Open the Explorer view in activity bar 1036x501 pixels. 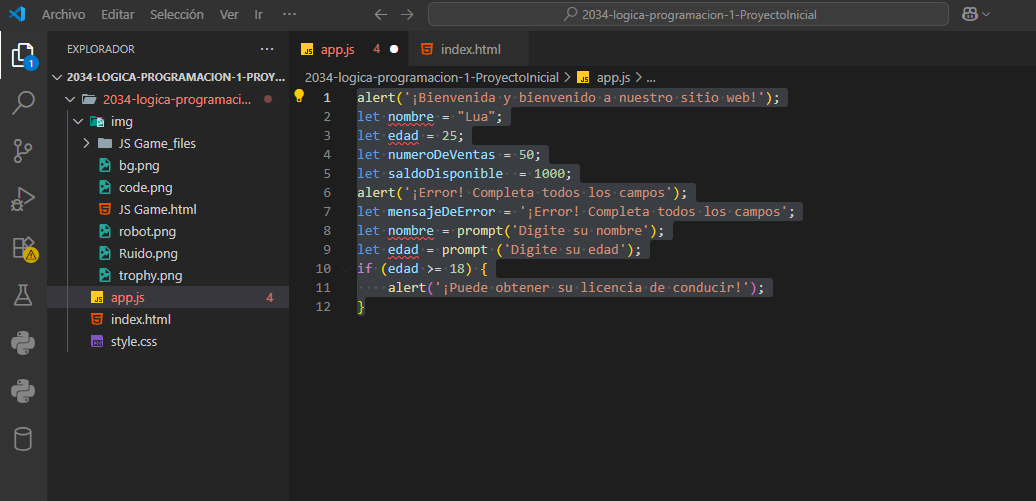23,56
